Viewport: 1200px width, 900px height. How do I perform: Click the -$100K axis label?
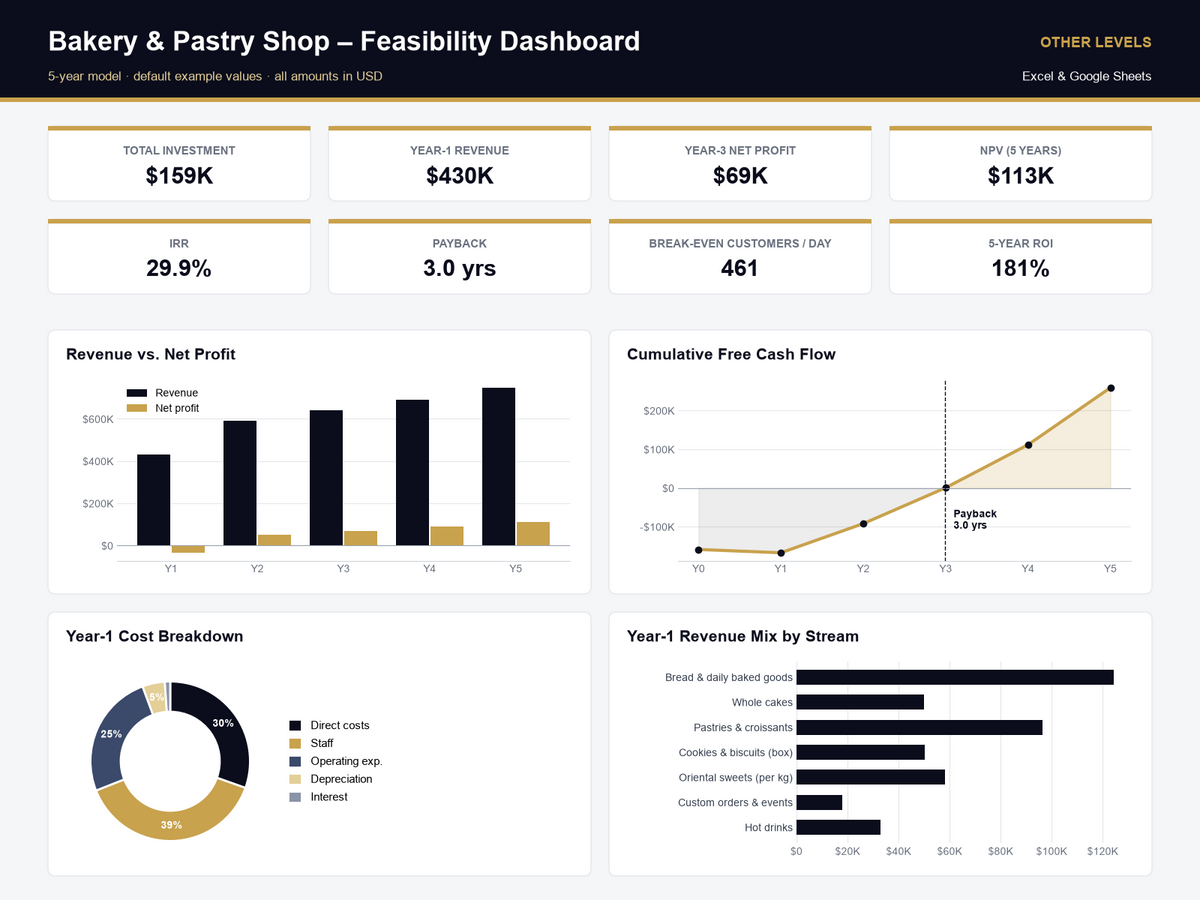click(657, 527)
